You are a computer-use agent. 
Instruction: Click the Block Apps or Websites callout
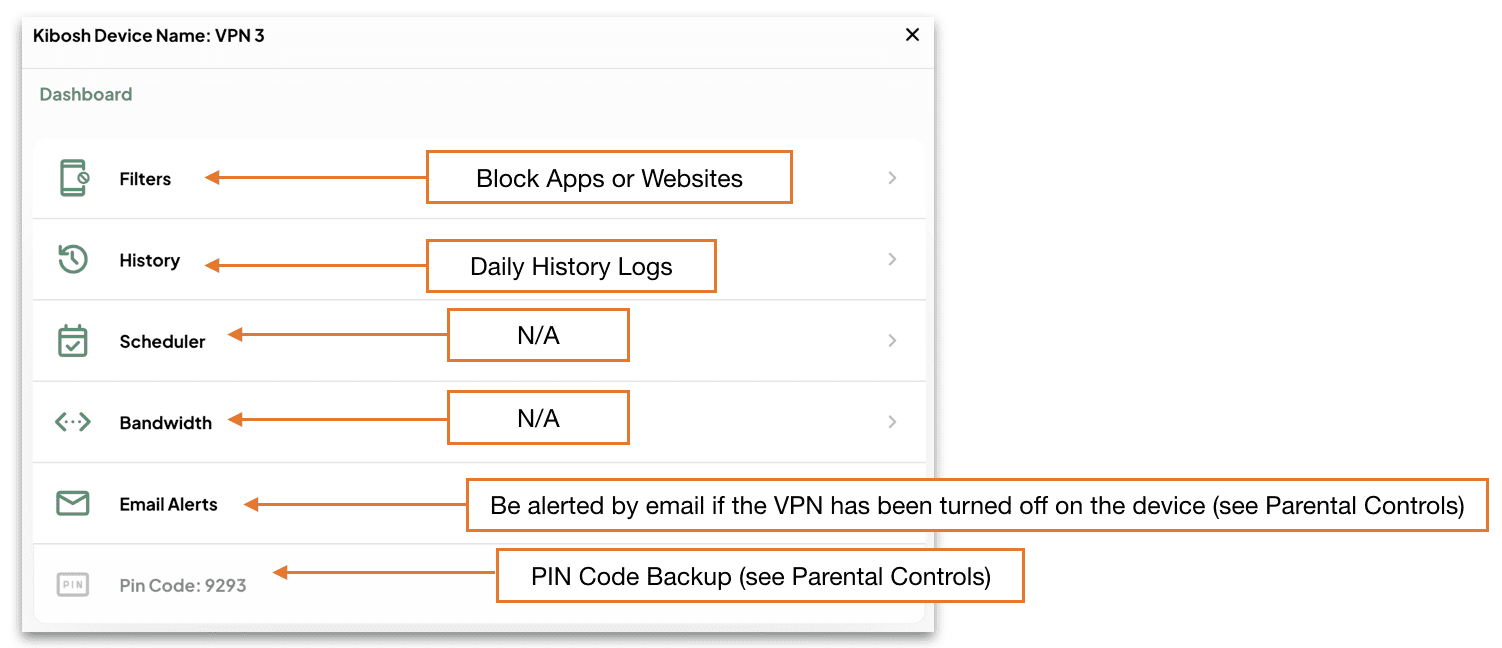[x=609, y=178]
